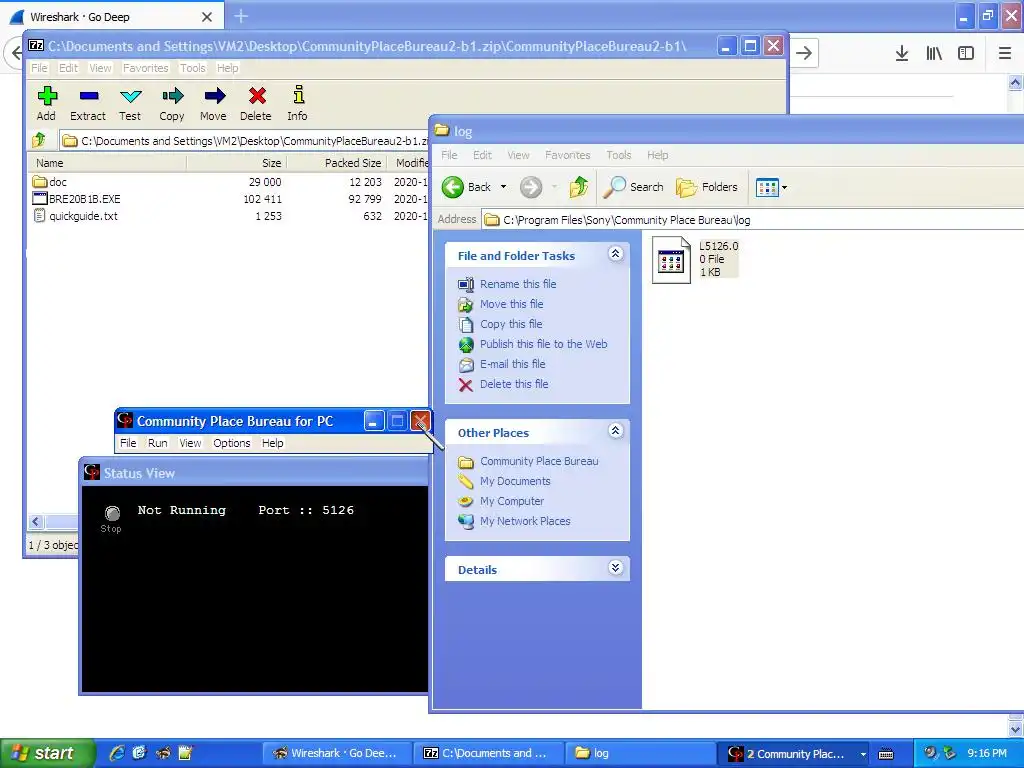The image size is (1024, 768).
Task: Toggle the Folders pane in log window
Action: pos(707,187)
